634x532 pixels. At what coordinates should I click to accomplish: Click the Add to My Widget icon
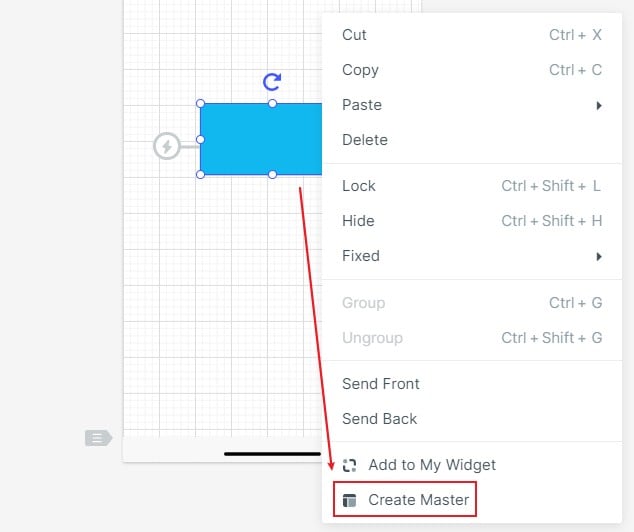[x=349, y=465]
